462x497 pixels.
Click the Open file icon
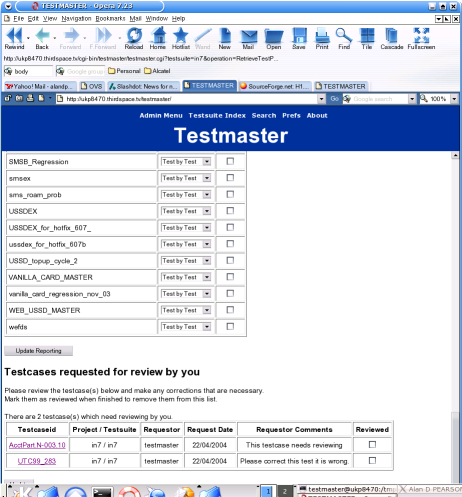point(274,38)
